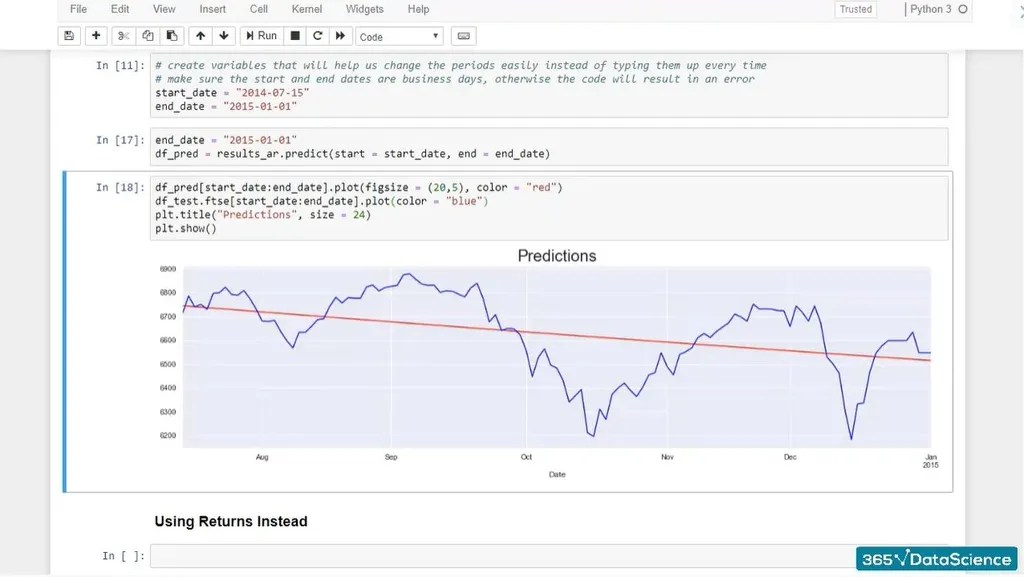This screenshot has height=577, width=1024.
Task: Click the Trusted notebook status button
Action: point(855,9)
